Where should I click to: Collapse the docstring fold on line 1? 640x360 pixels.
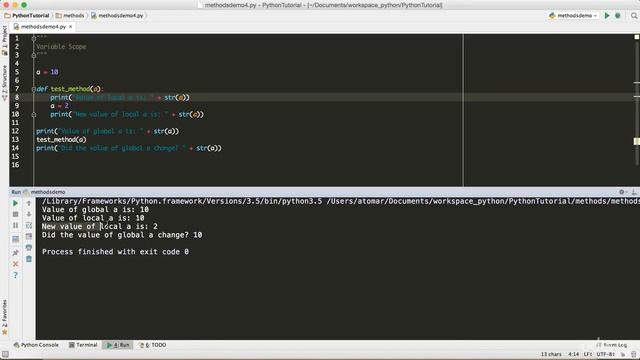click(x=34, y=38)
